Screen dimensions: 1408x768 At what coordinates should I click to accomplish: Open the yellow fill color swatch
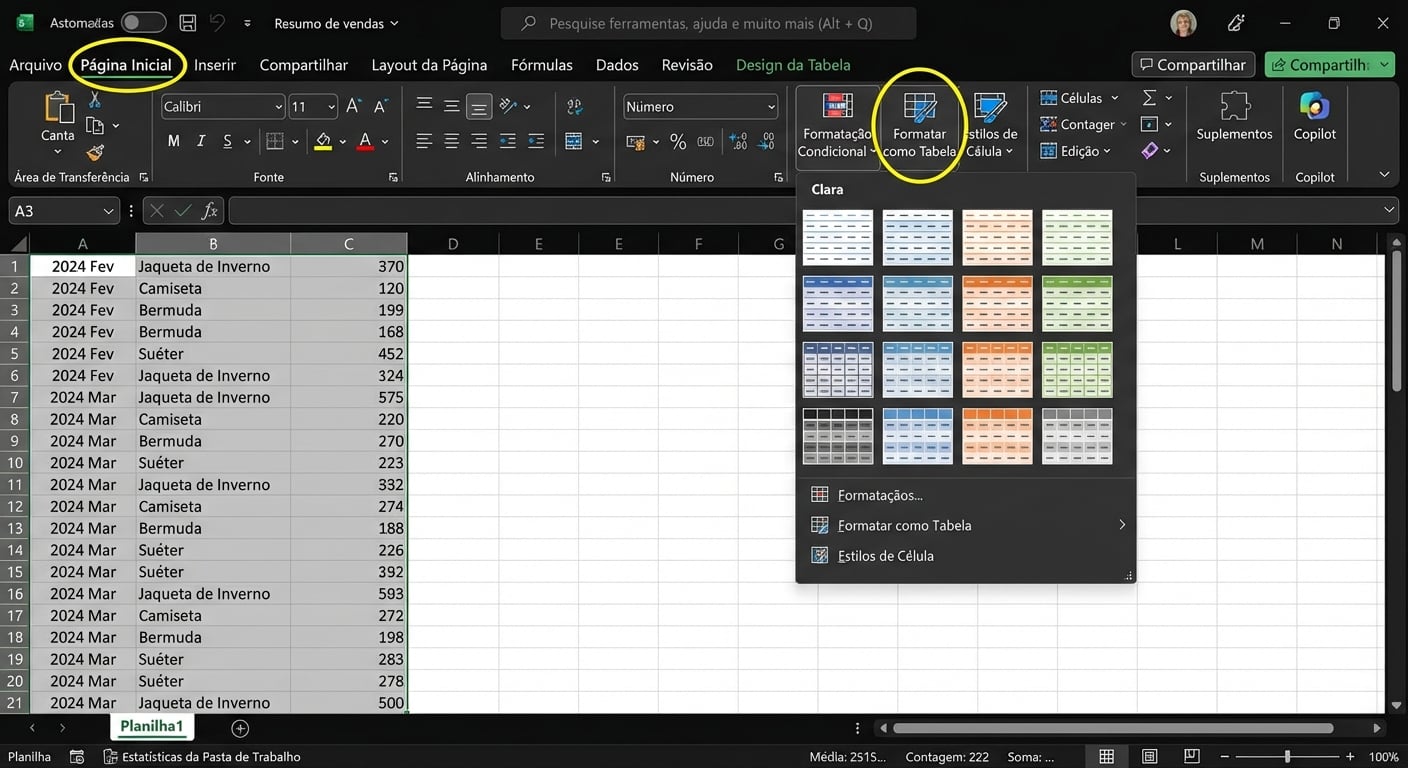[324, 140]
